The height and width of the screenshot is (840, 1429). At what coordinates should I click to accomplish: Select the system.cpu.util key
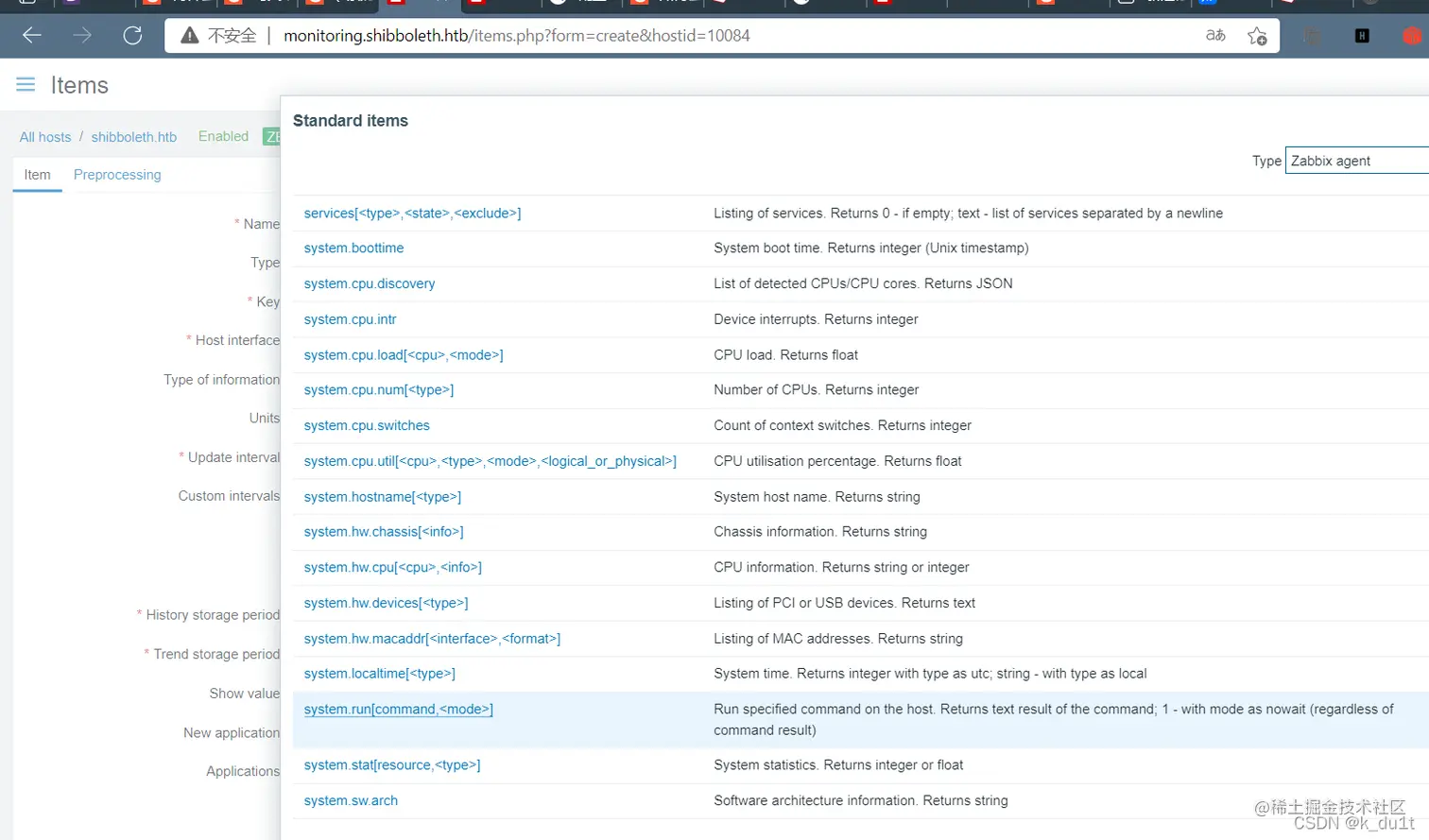[490, 461]
